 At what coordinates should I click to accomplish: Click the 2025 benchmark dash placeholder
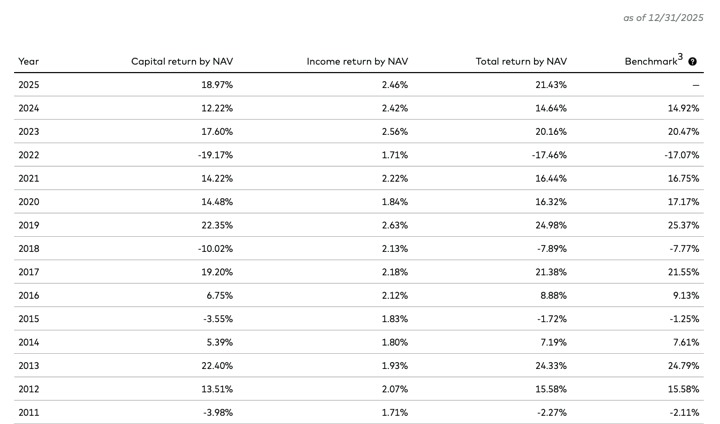point(695,86)
